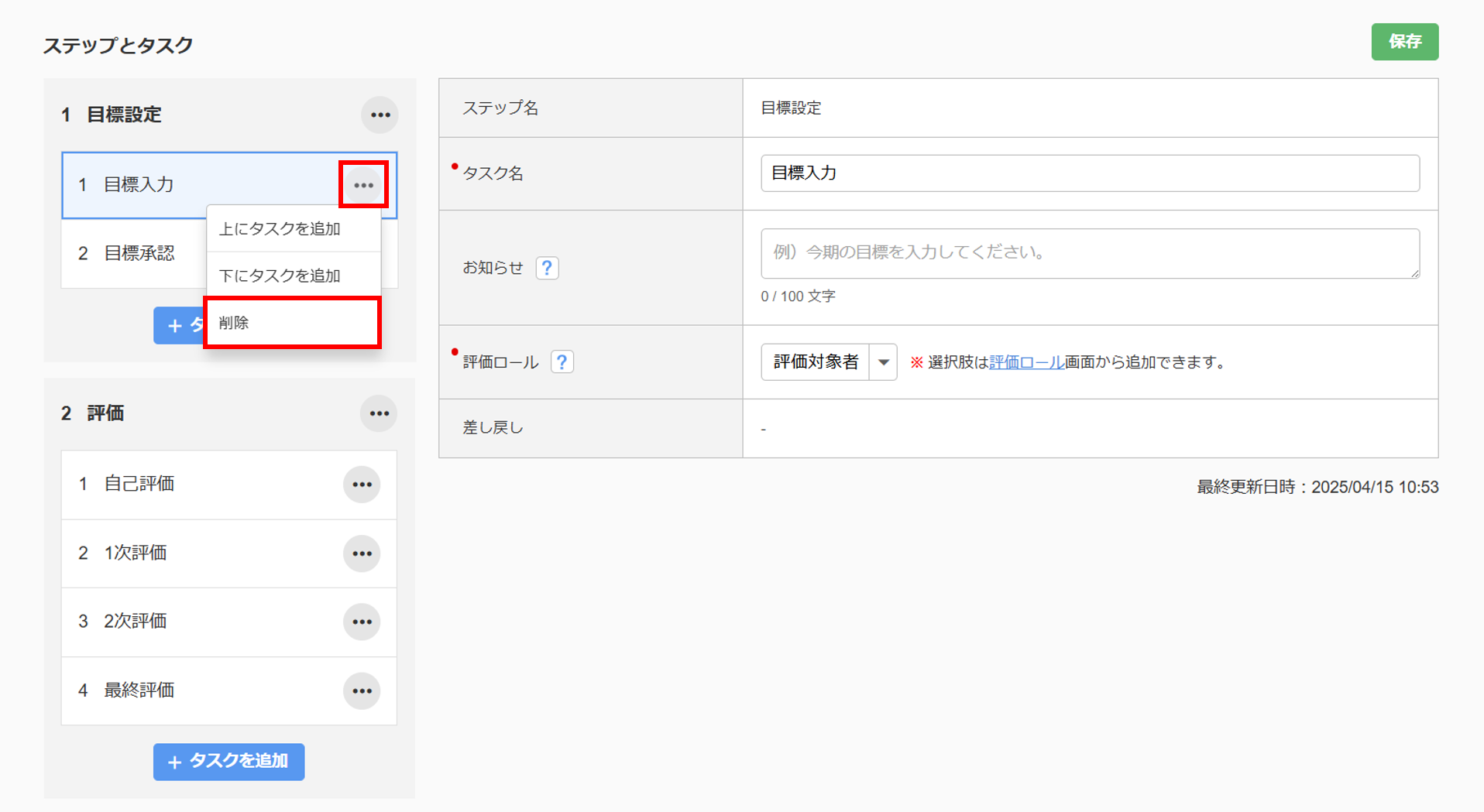
Task: Open the 自己評価 task three-dot menu
Action: pyautogui.click(x=362, y=485)
